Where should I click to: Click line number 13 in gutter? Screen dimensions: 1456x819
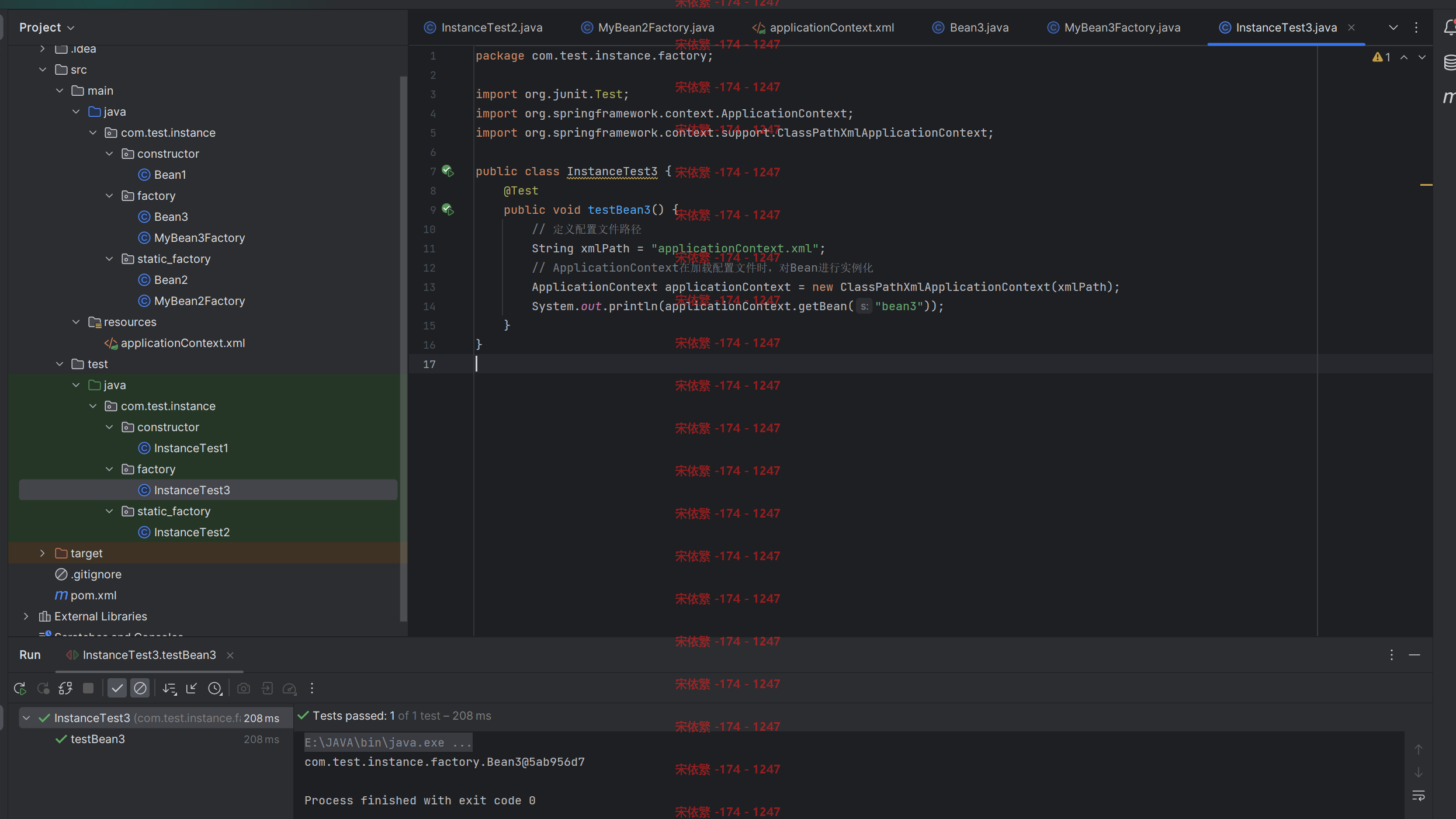429,287
